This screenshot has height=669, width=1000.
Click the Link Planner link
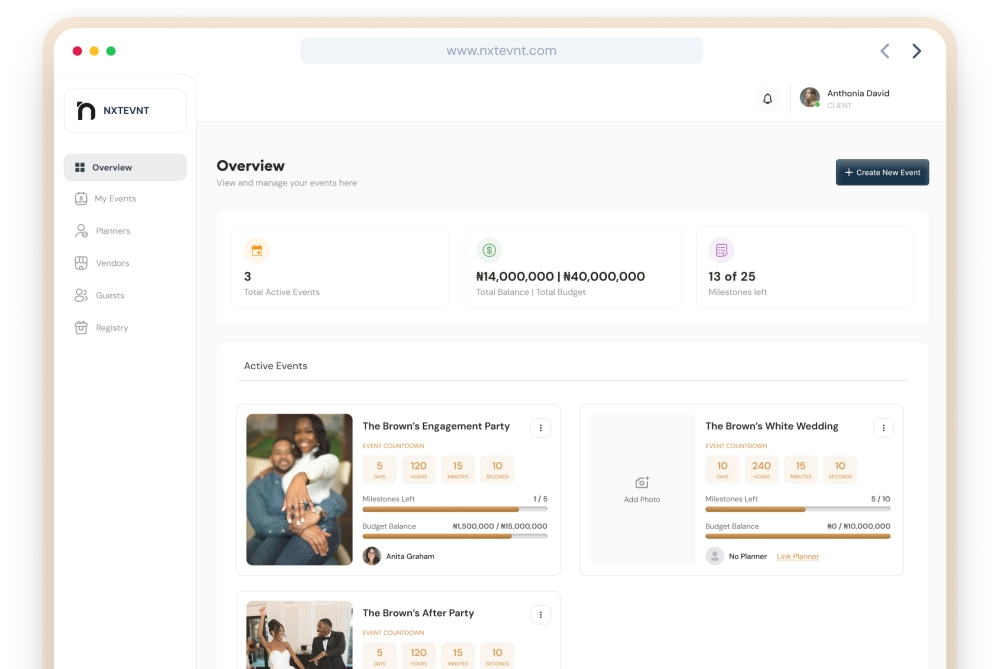point(797,556)
